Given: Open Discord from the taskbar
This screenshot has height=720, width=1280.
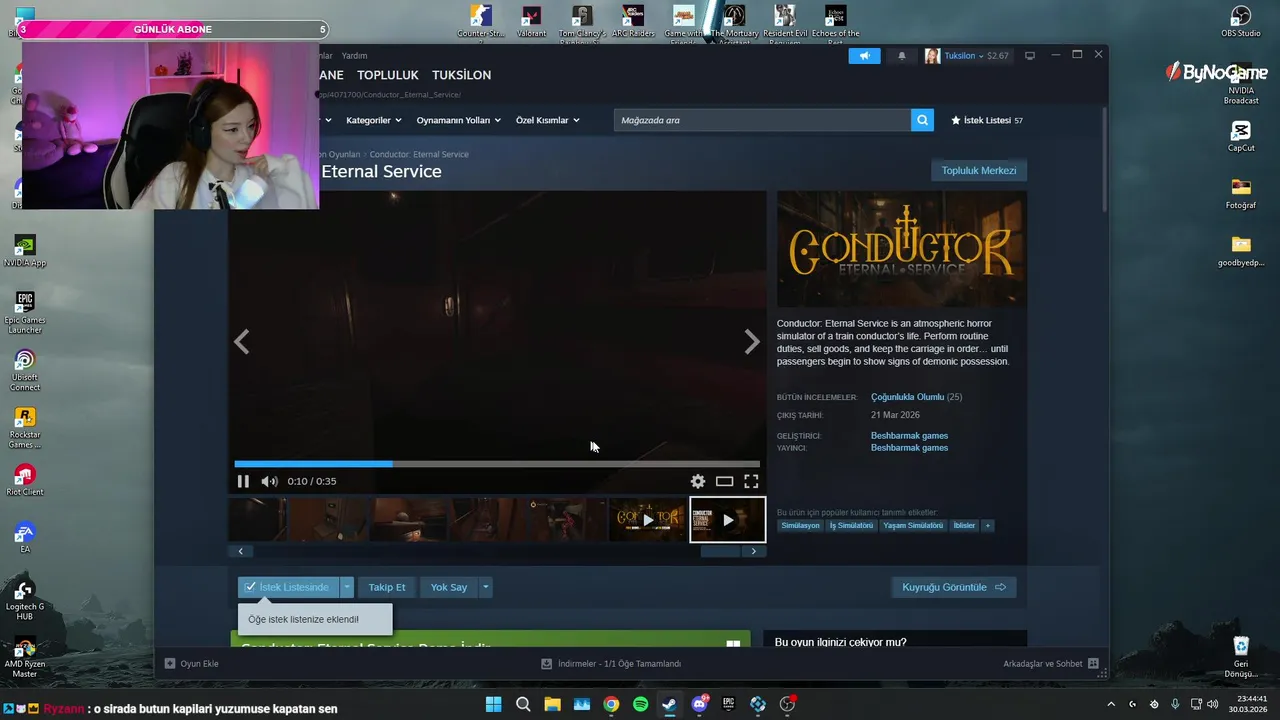Looking at the screenshot, I should [x=699, y=704].
